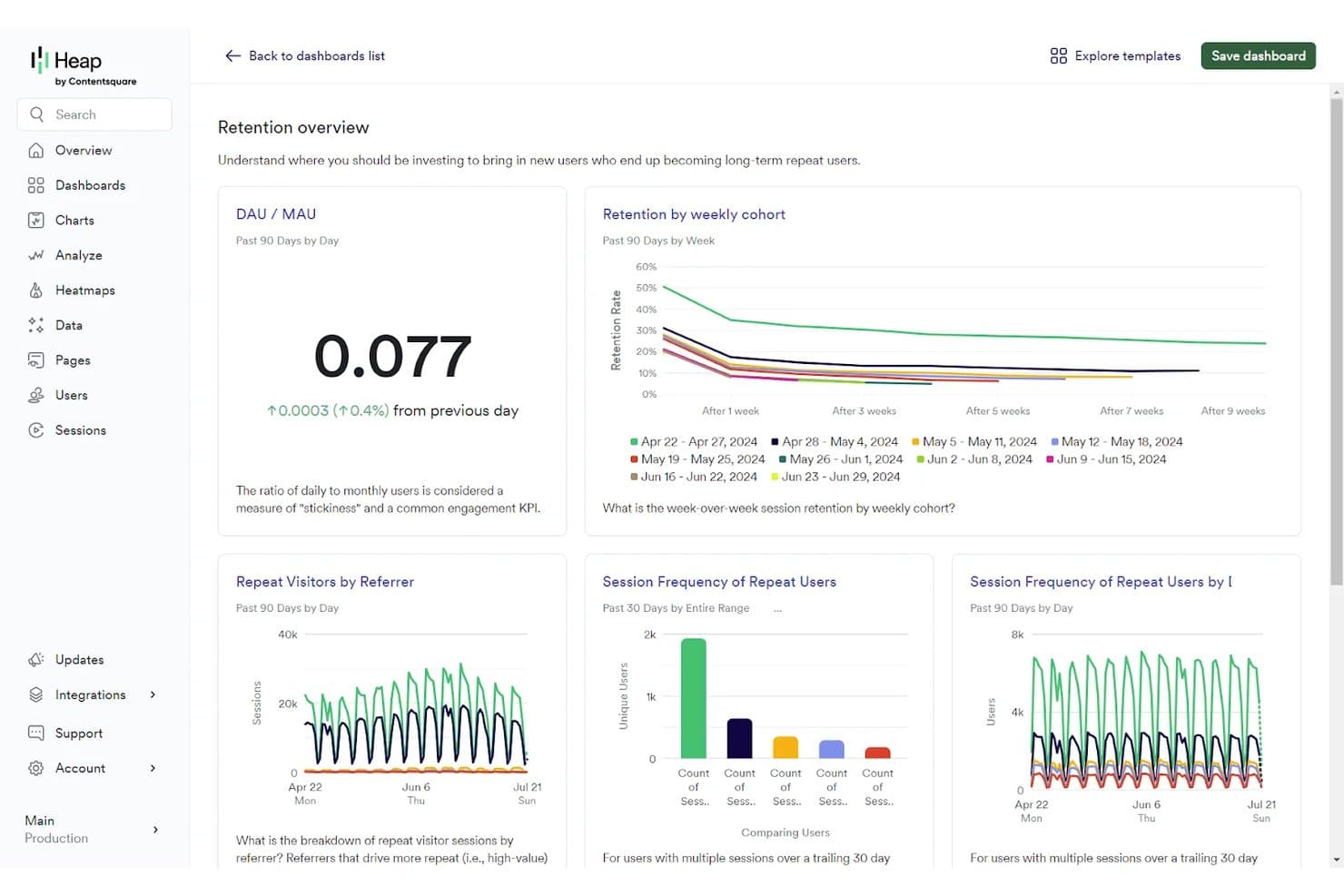Click the Support chat icon

pos(36,733)
